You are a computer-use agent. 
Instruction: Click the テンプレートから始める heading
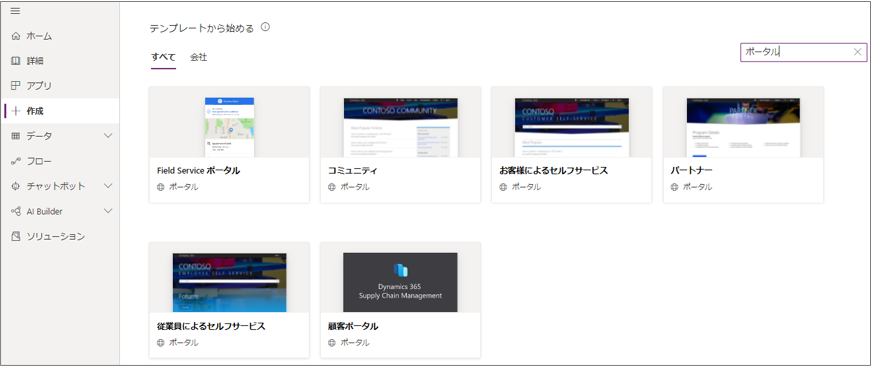(x=202, y=28)
